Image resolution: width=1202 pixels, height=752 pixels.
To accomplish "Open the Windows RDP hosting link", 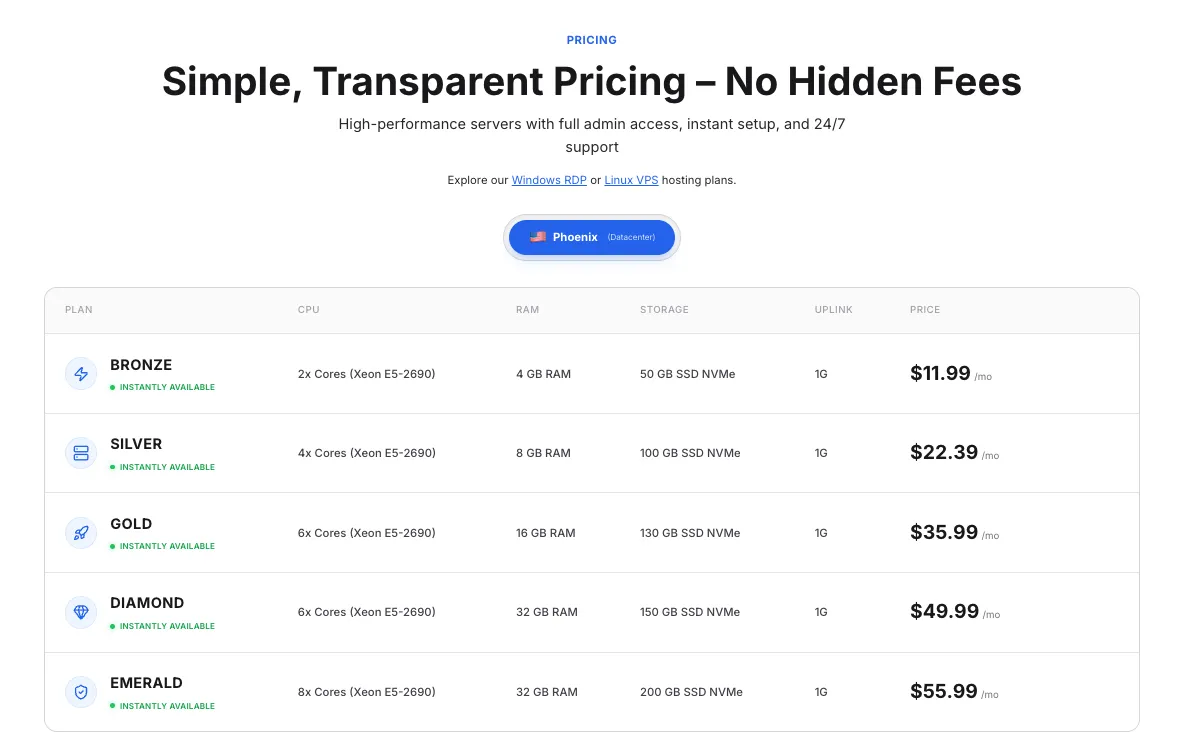I will coord(549,181).
